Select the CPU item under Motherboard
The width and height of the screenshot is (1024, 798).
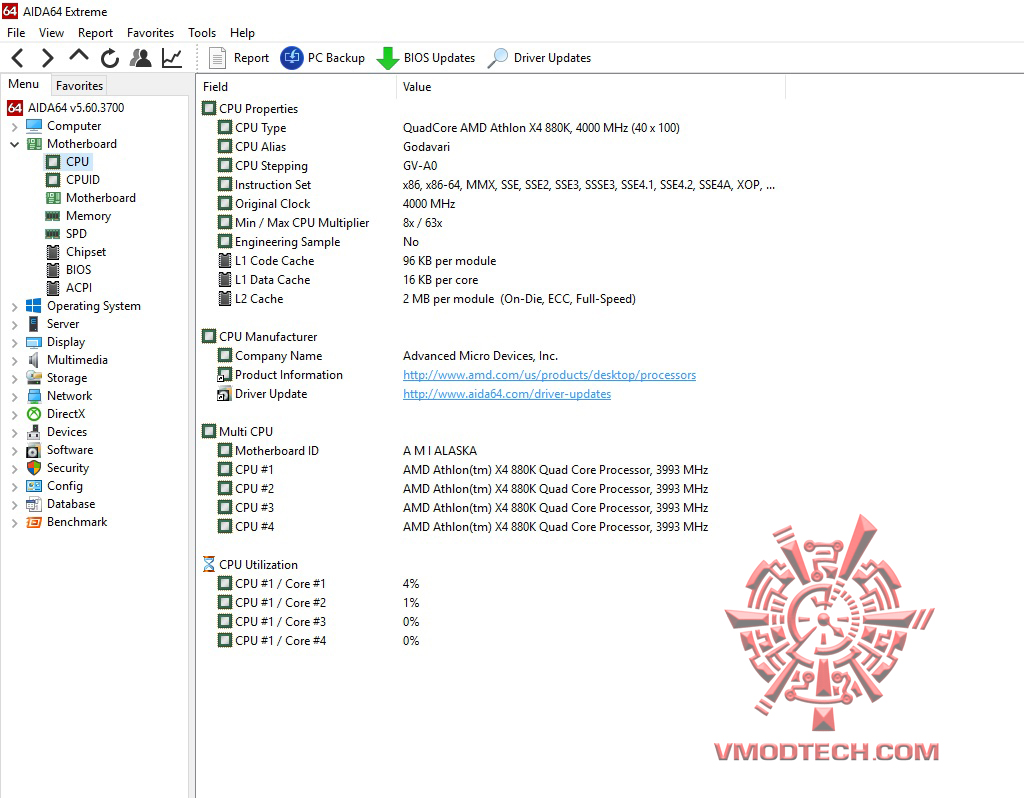(77, 161)
